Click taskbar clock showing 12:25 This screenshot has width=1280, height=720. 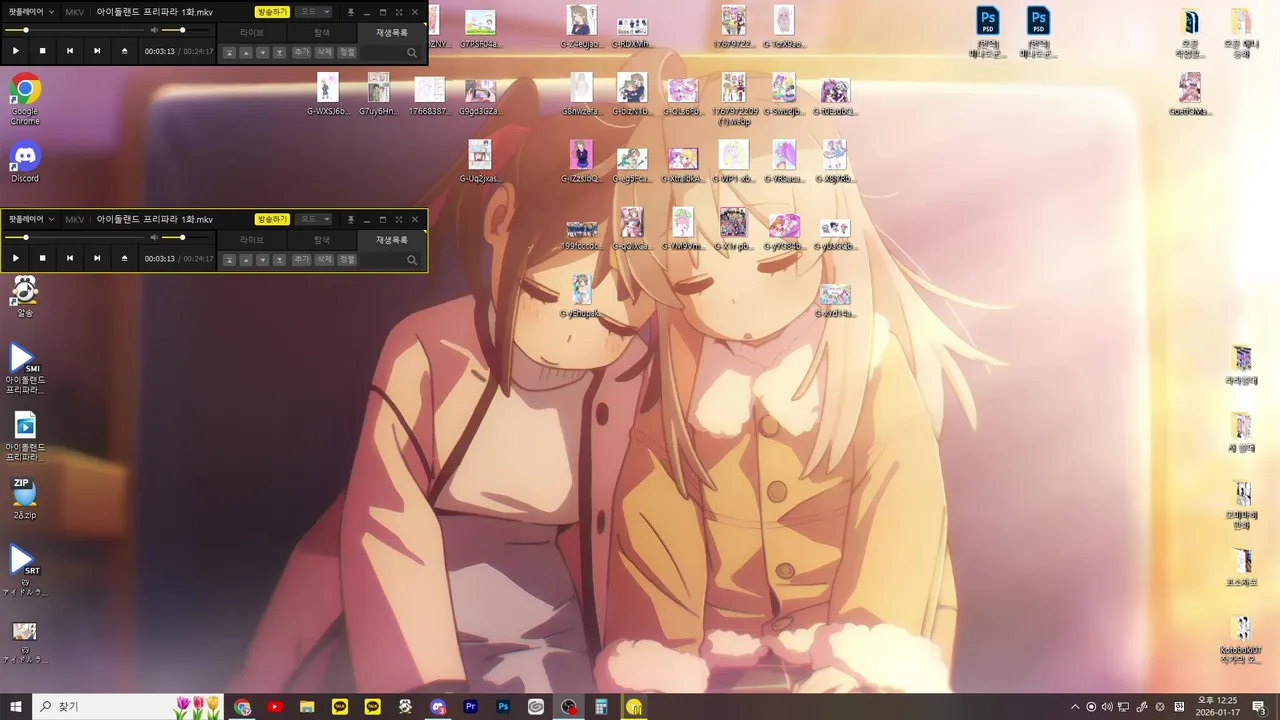(1219, 707)
